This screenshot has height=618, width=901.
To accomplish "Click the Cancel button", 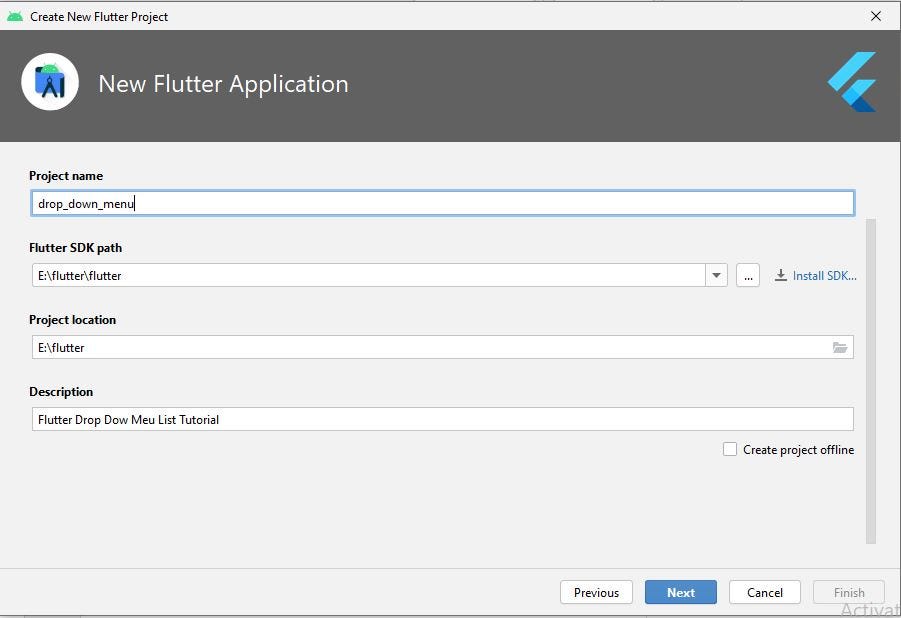I will pos(764,592).
